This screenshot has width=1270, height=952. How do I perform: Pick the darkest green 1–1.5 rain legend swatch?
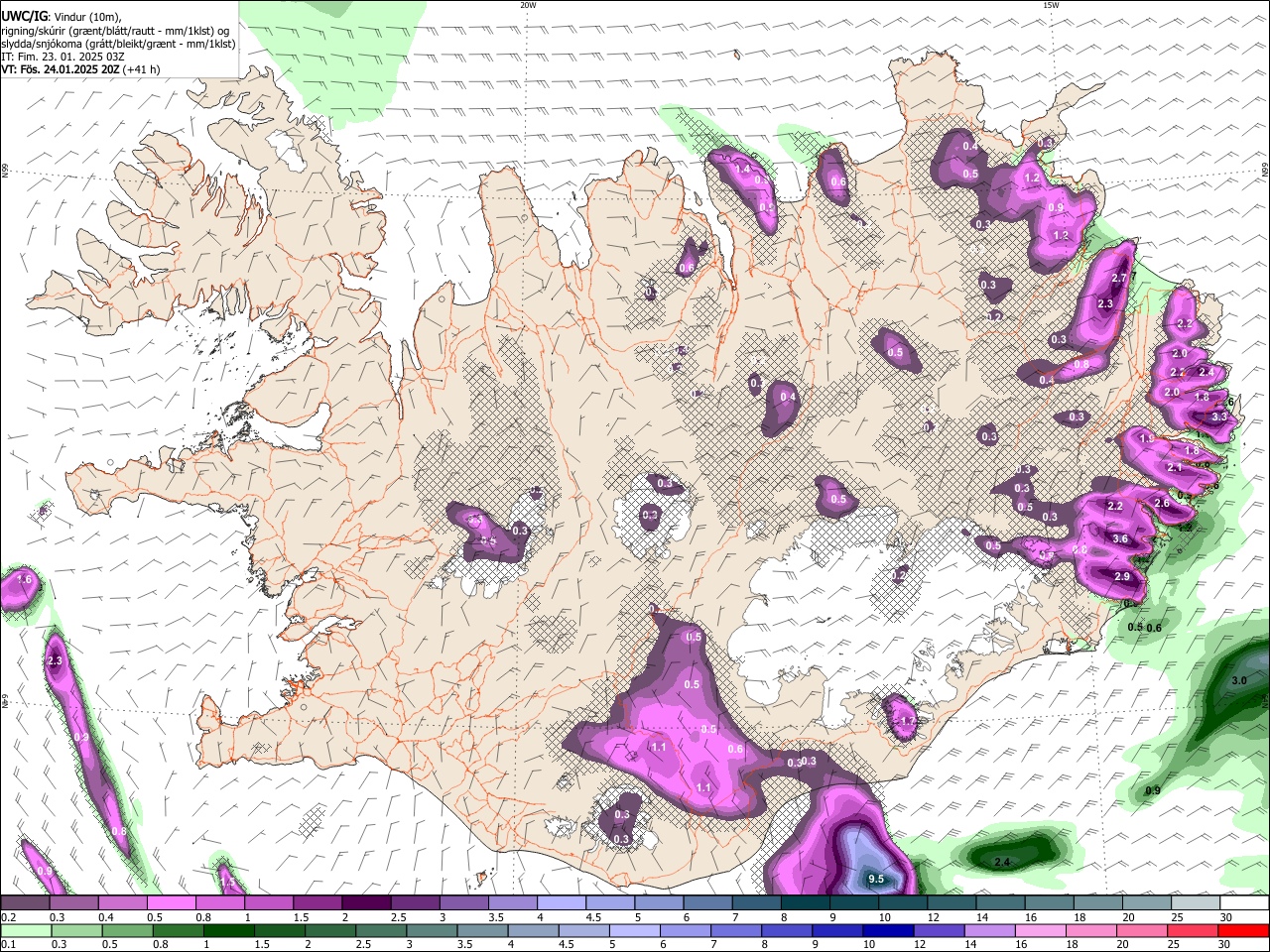(x=228, y=930)
